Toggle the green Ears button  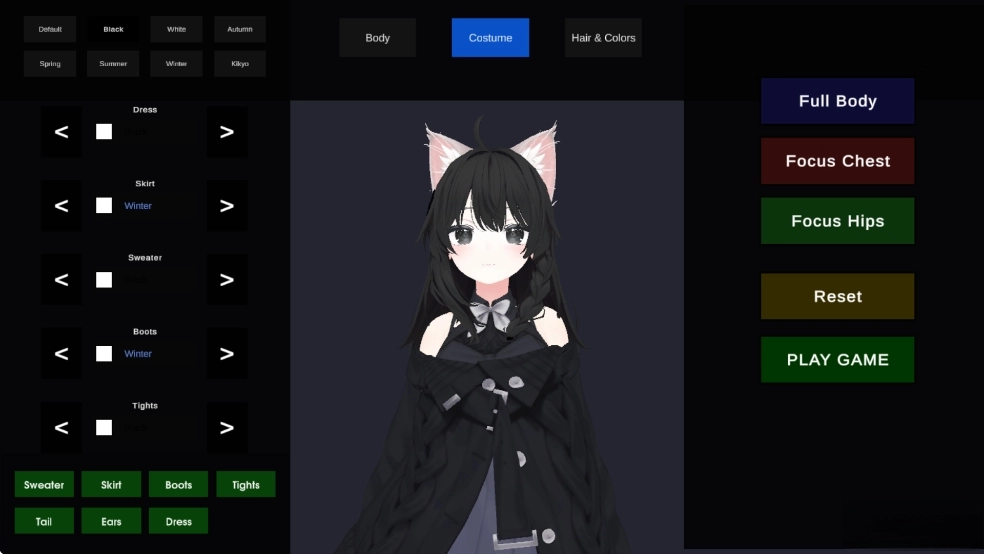point(111,521)
